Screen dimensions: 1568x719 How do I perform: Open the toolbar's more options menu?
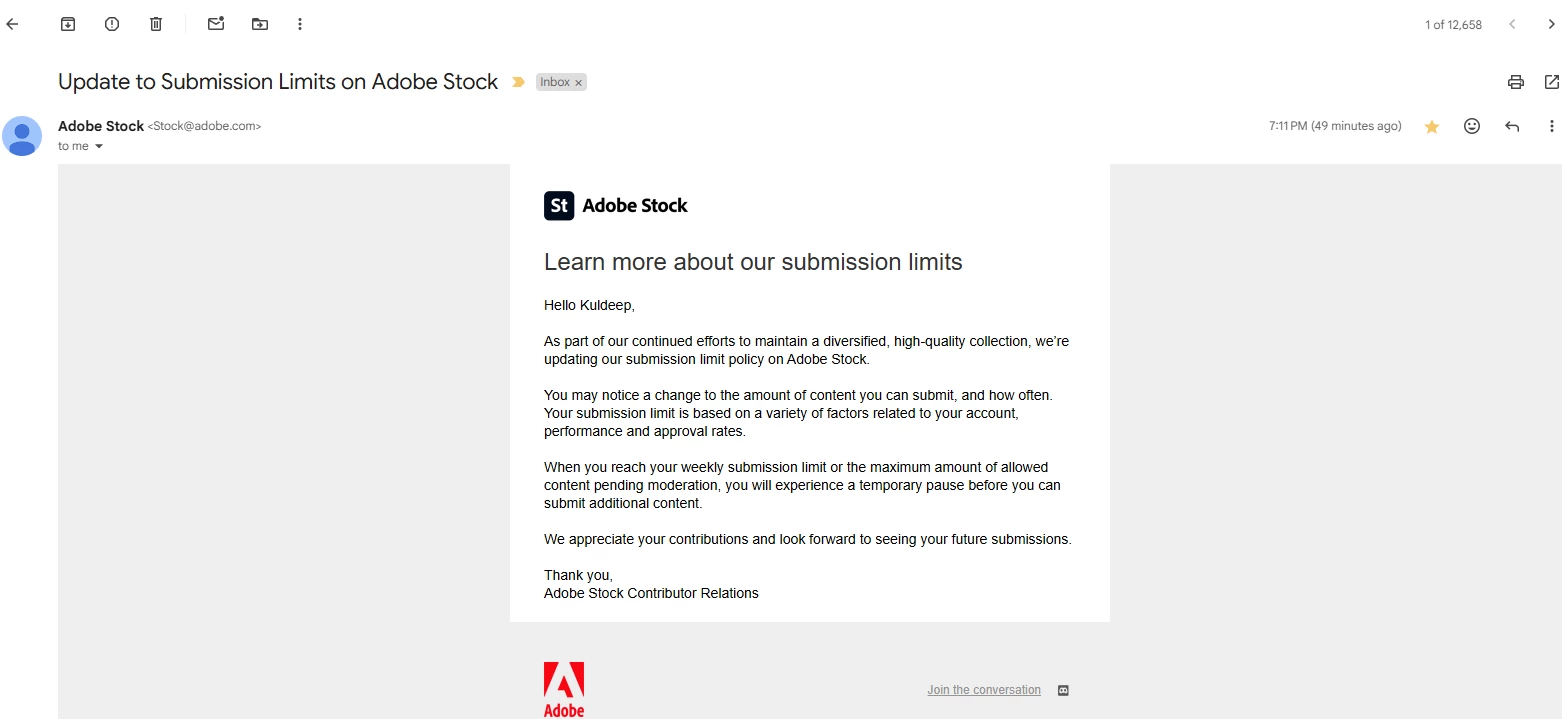300,24
